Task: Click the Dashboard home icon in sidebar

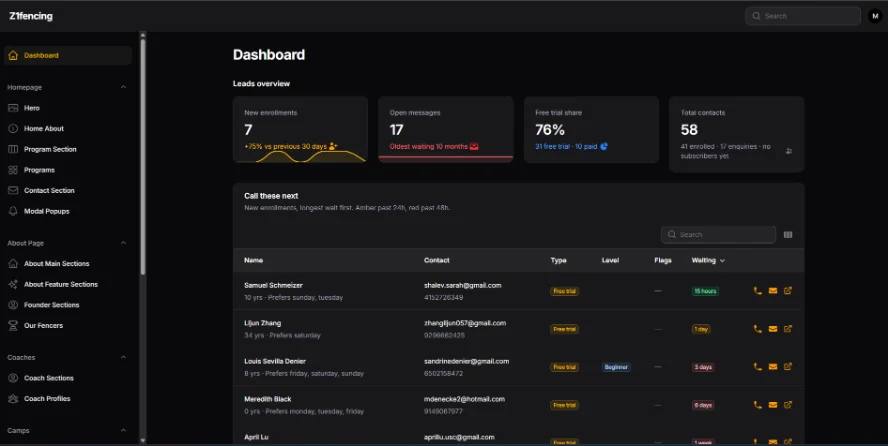Action: tap(13, 55)
